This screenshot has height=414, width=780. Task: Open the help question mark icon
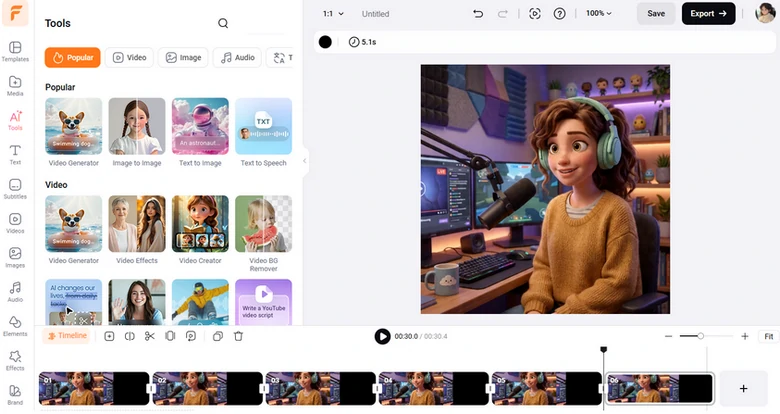(x=560, y=14)
